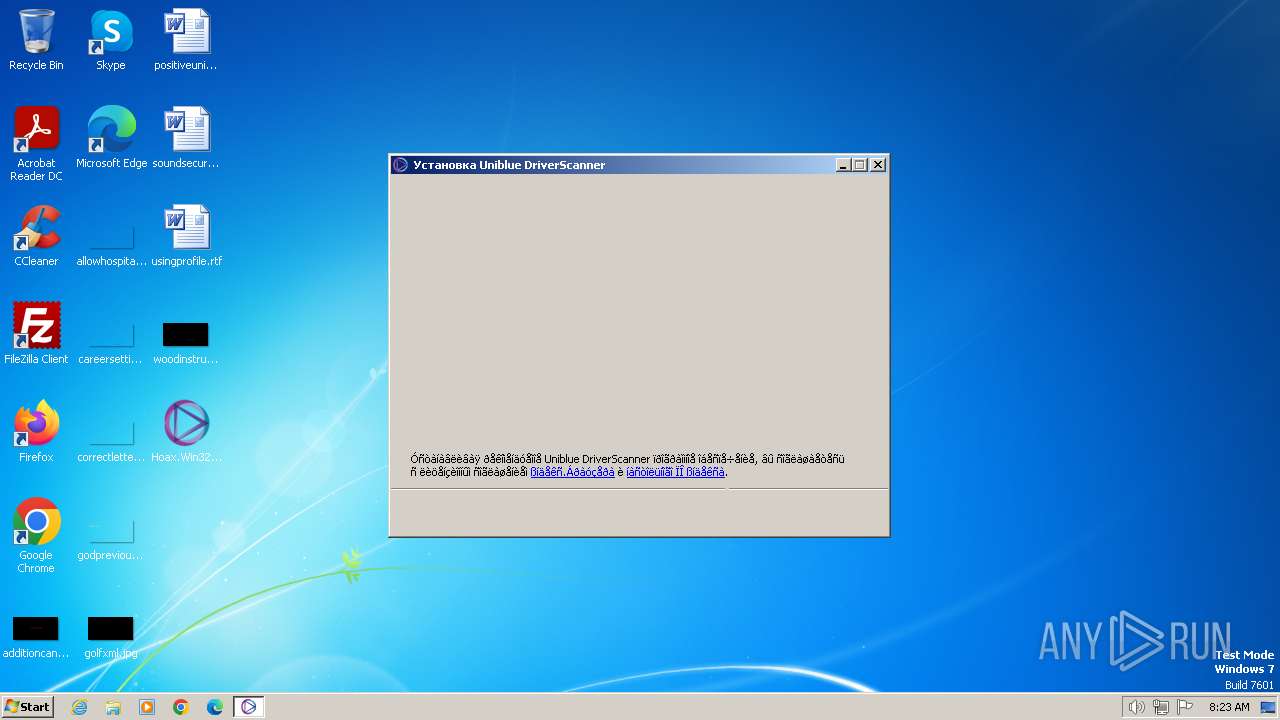Image resolution: width=1280 pixels, height=720 pixels.
Task: Open the volume speaker tray icon
Action: [1136, 707]
